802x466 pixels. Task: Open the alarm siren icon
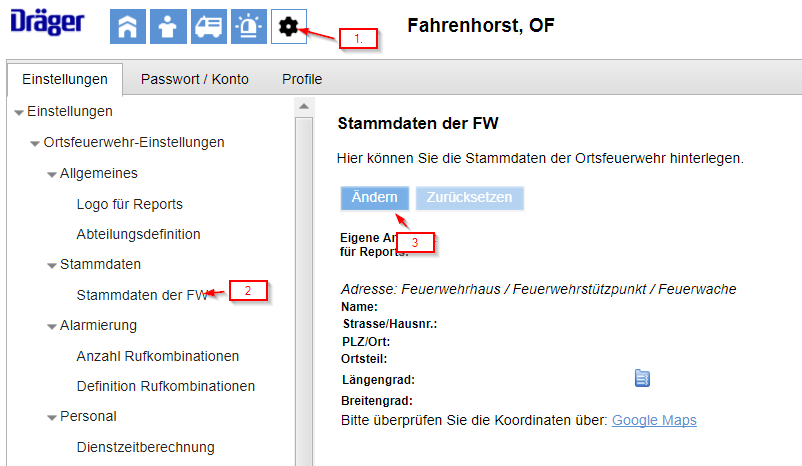[247, 27]
